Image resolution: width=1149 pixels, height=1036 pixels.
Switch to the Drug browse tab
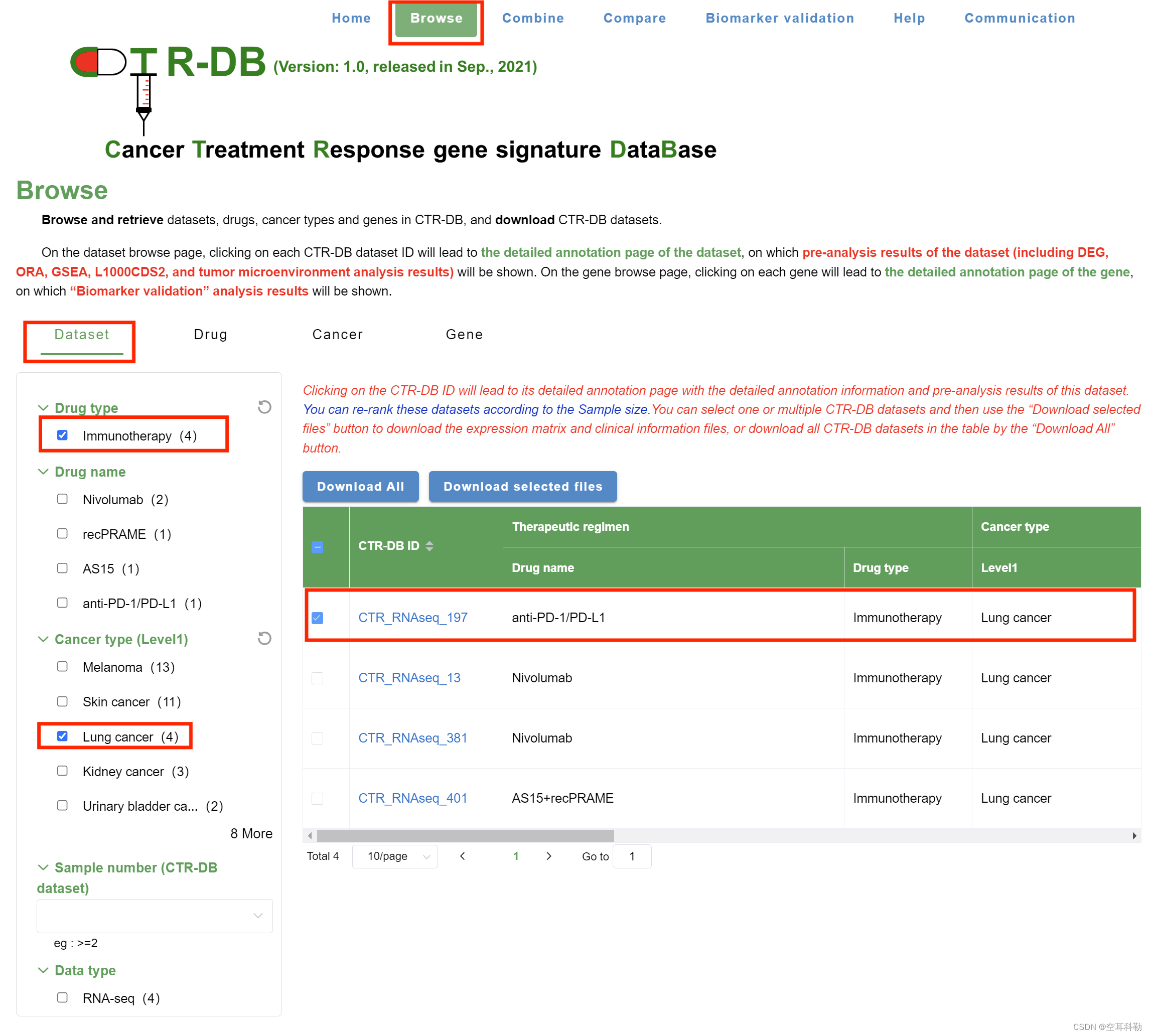tap(210, 335)
